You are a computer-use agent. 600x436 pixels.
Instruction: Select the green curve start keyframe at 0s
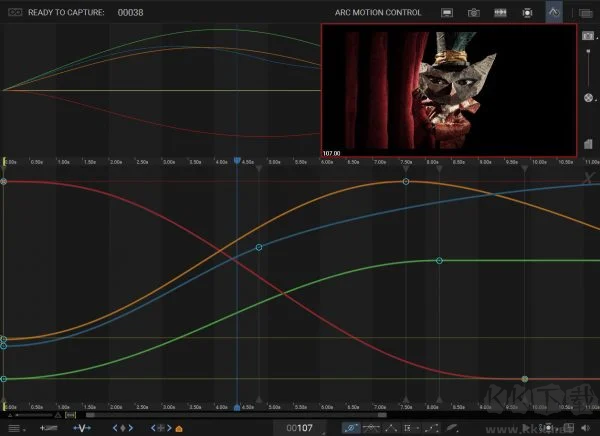(x=3, y=379)
